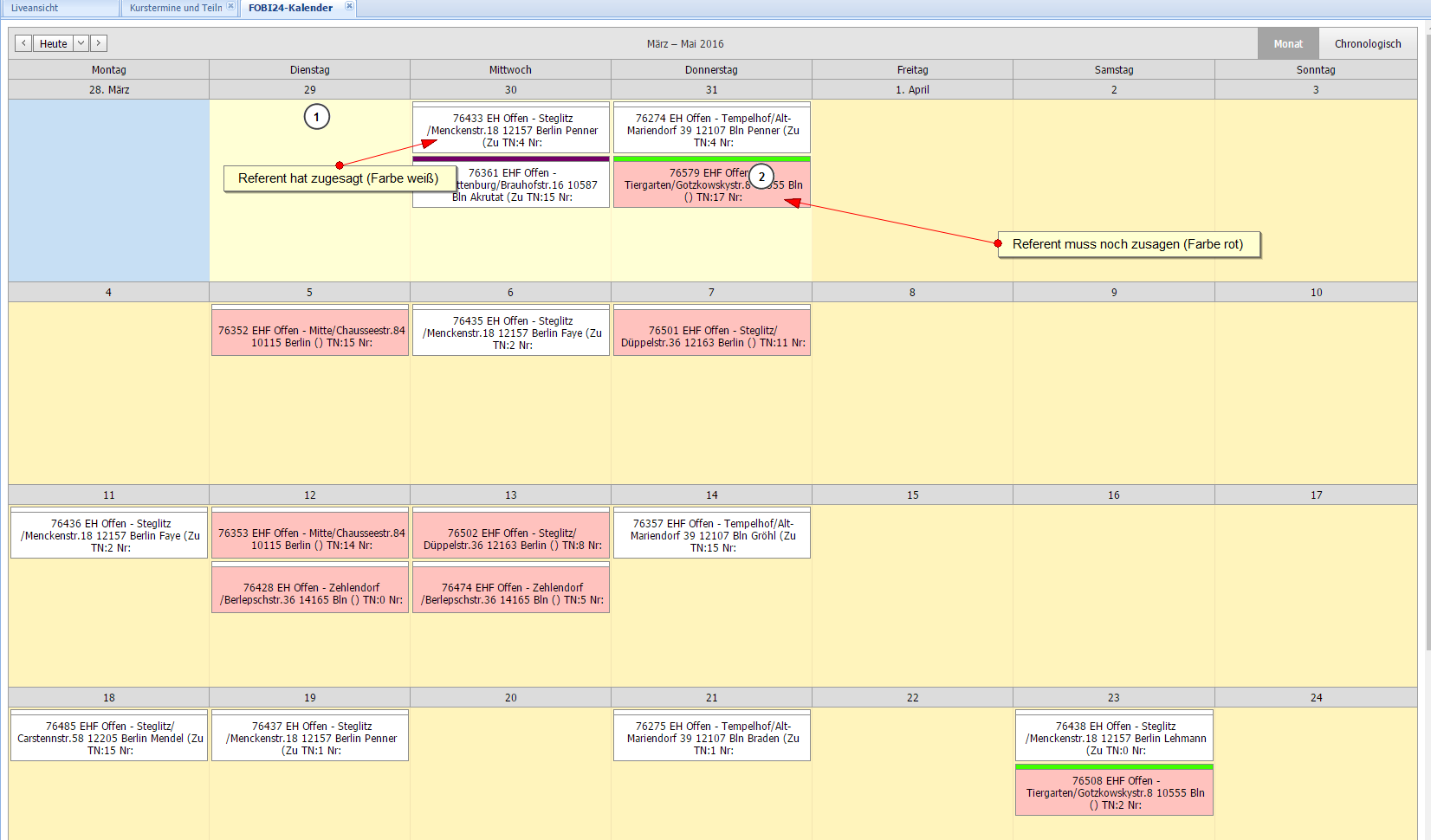Open event 76501 EHF Offen Steglitz
The height and width of the screenshot is (840, 1431).
coord(712,336)
